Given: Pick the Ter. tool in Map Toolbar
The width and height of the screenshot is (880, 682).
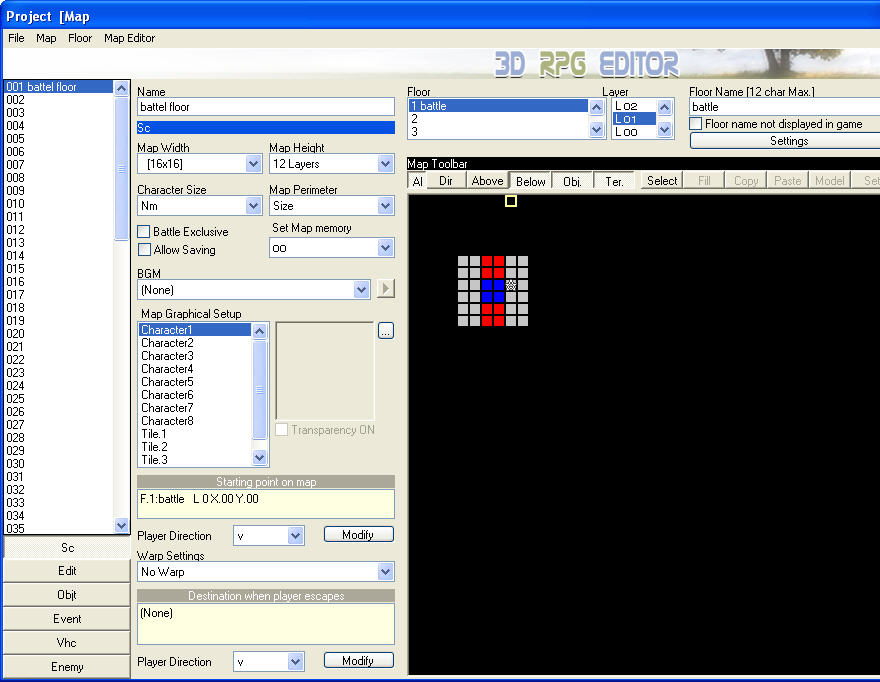Looking at the screenshot, I should tap(614, 181).
